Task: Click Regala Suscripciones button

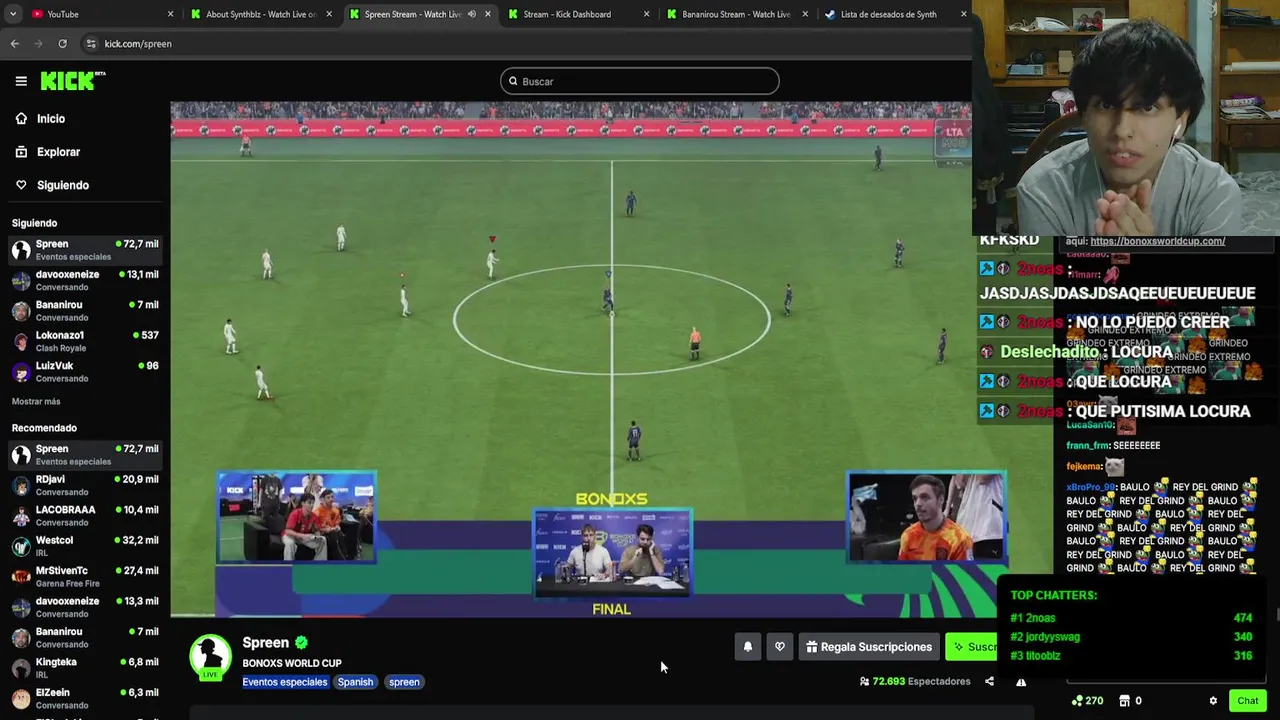Action: click(x=869, y=647)
